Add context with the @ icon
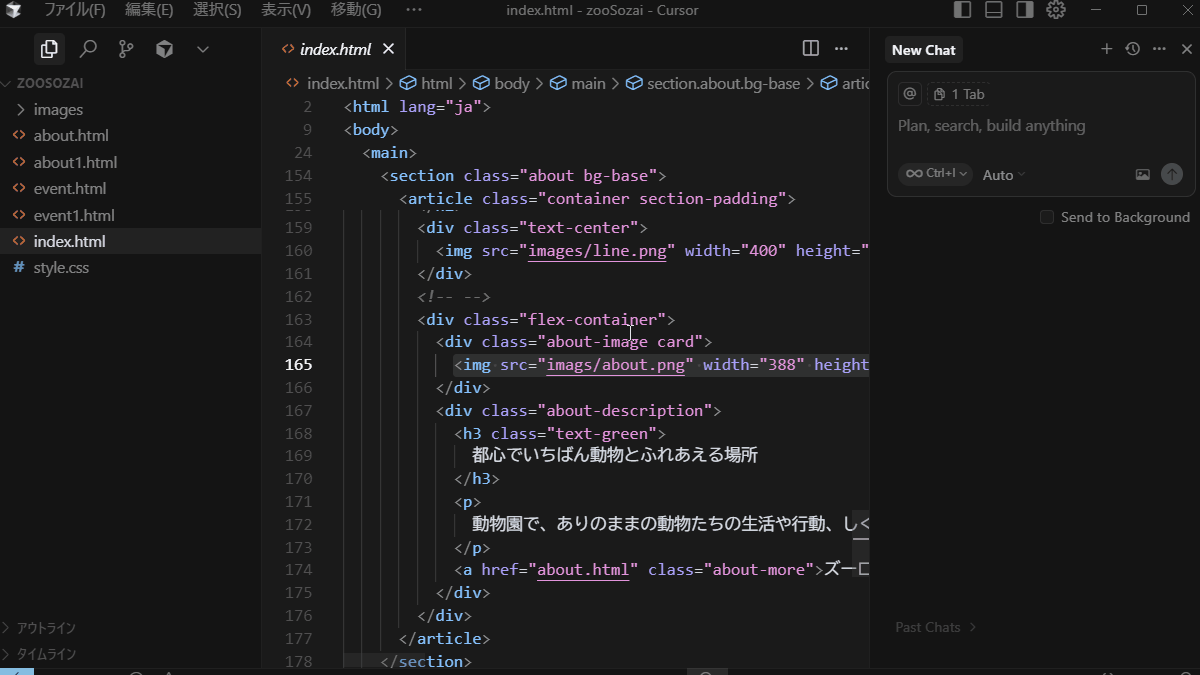 910,94
